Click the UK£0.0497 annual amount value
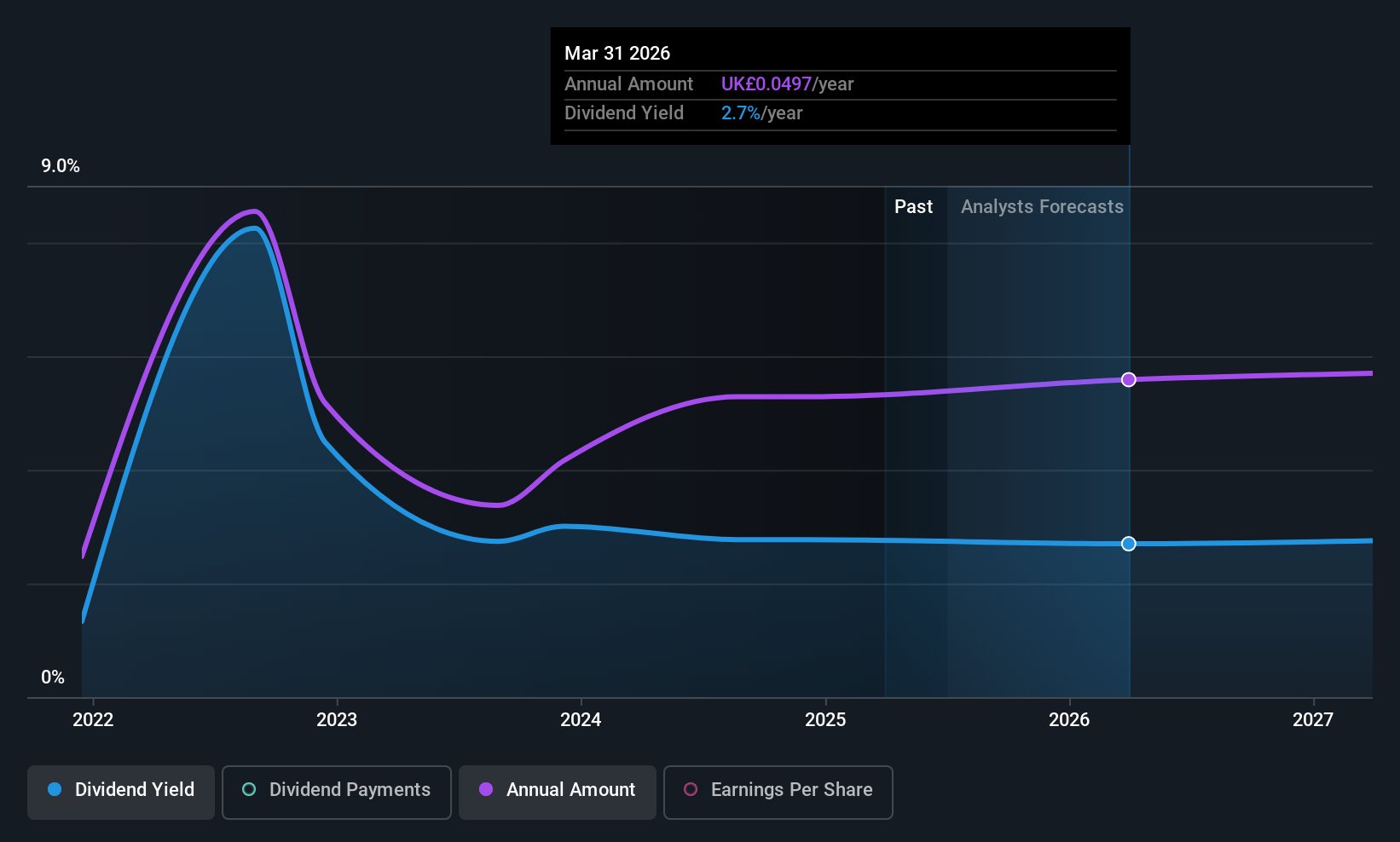This screenshot has width=1400, height=842. pyautogui.click(x=767, y=84)
